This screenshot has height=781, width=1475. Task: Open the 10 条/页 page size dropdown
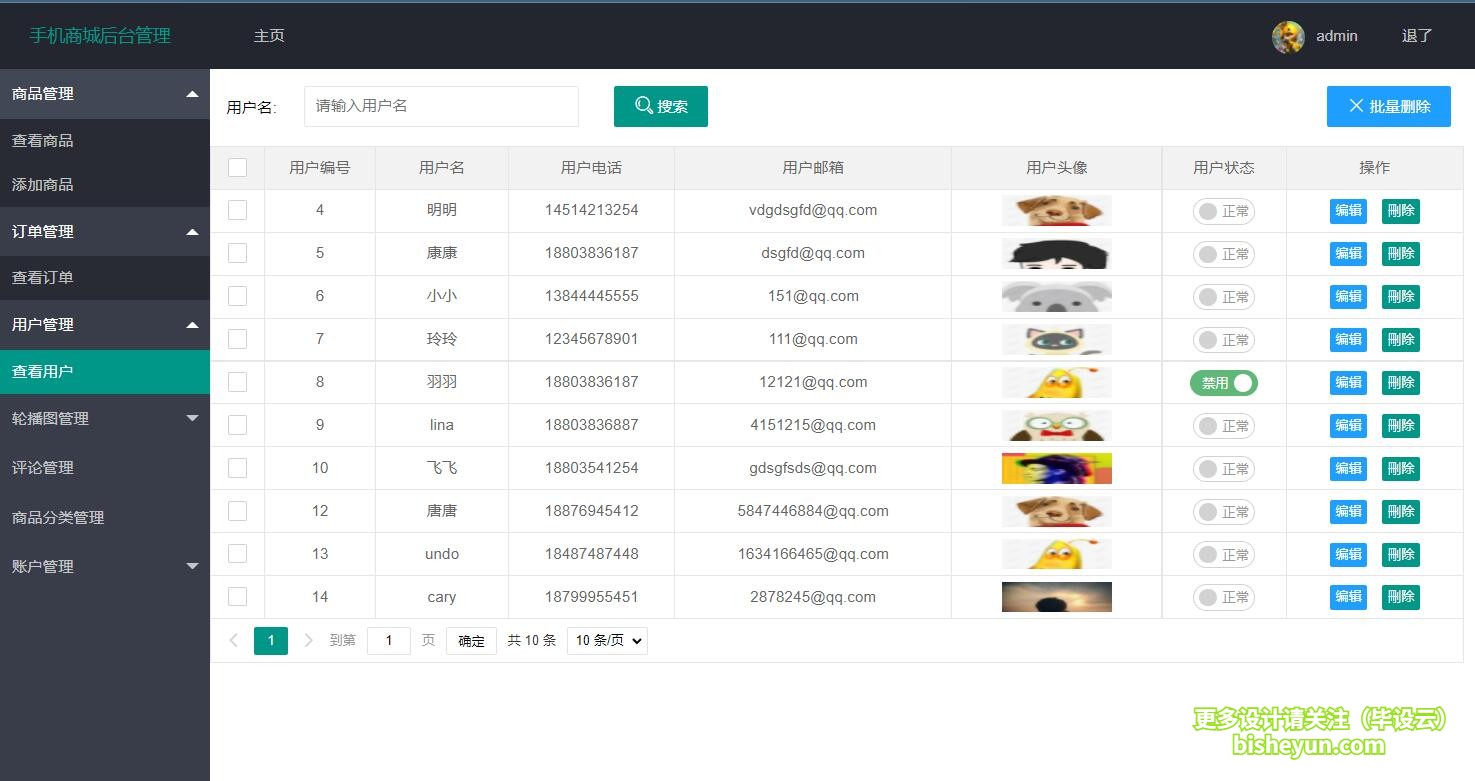point(607,640)
